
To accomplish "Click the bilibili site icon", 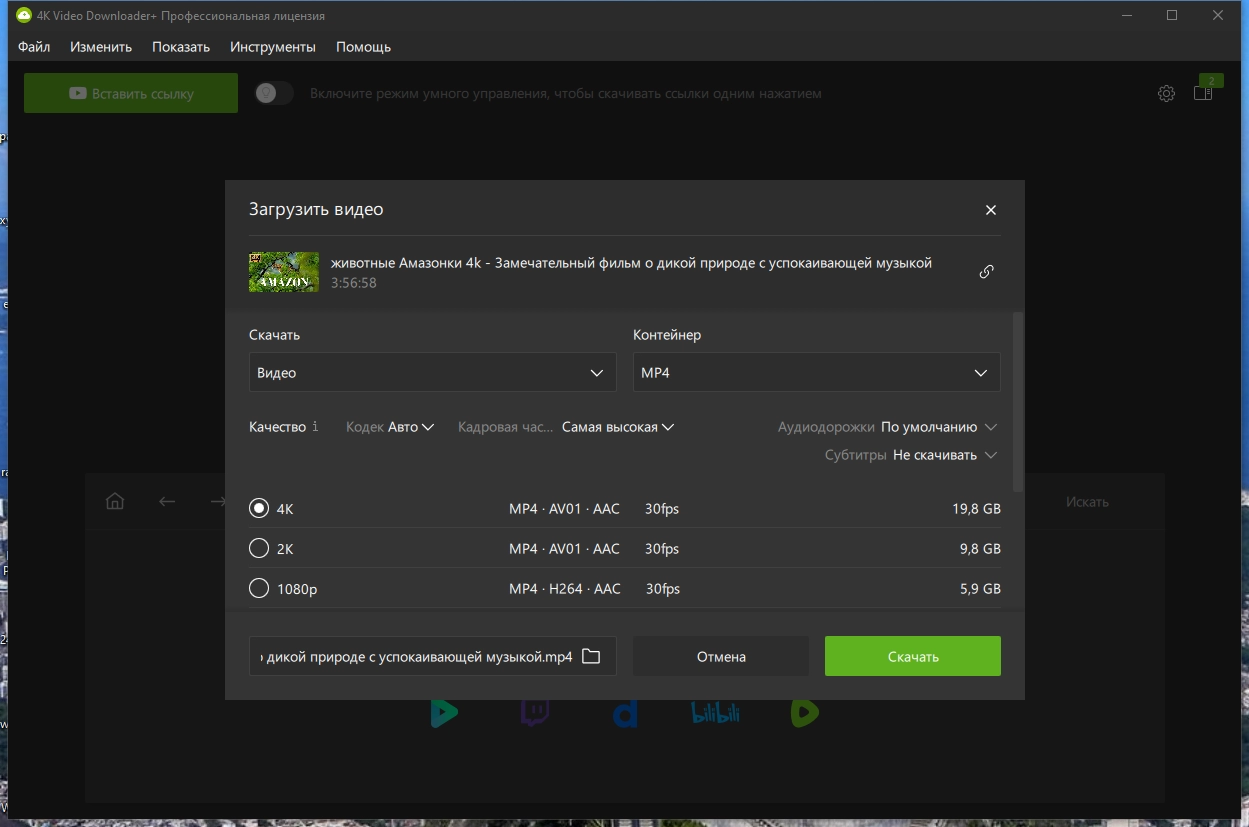I will tap(715, 713).
